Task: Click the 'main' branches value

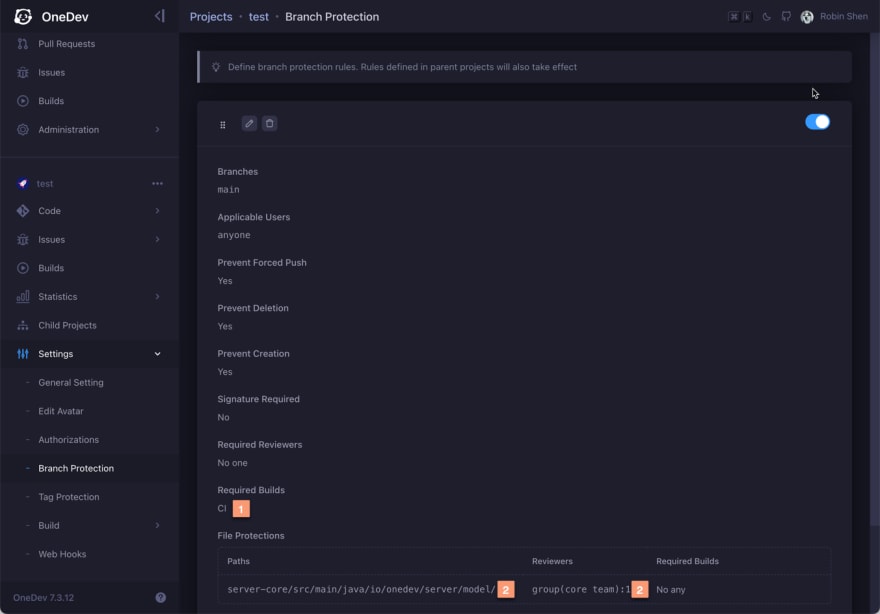Action: tap(228, 190)
